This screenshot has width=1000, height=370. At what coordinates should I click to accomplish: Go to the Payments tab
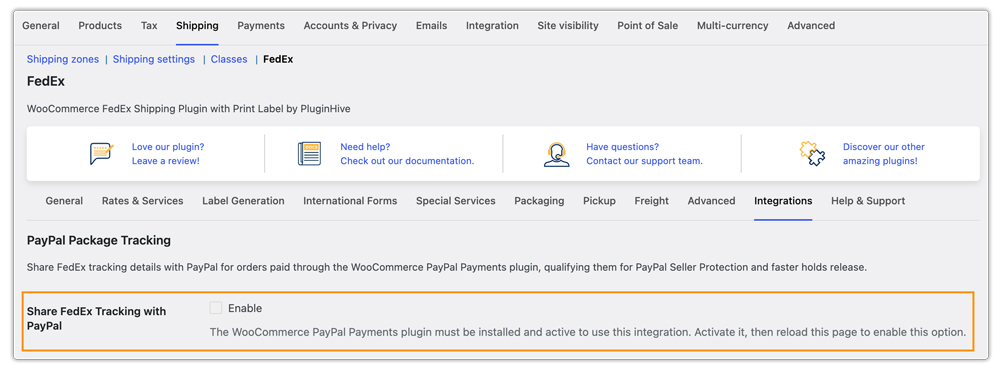coord(261,26)
